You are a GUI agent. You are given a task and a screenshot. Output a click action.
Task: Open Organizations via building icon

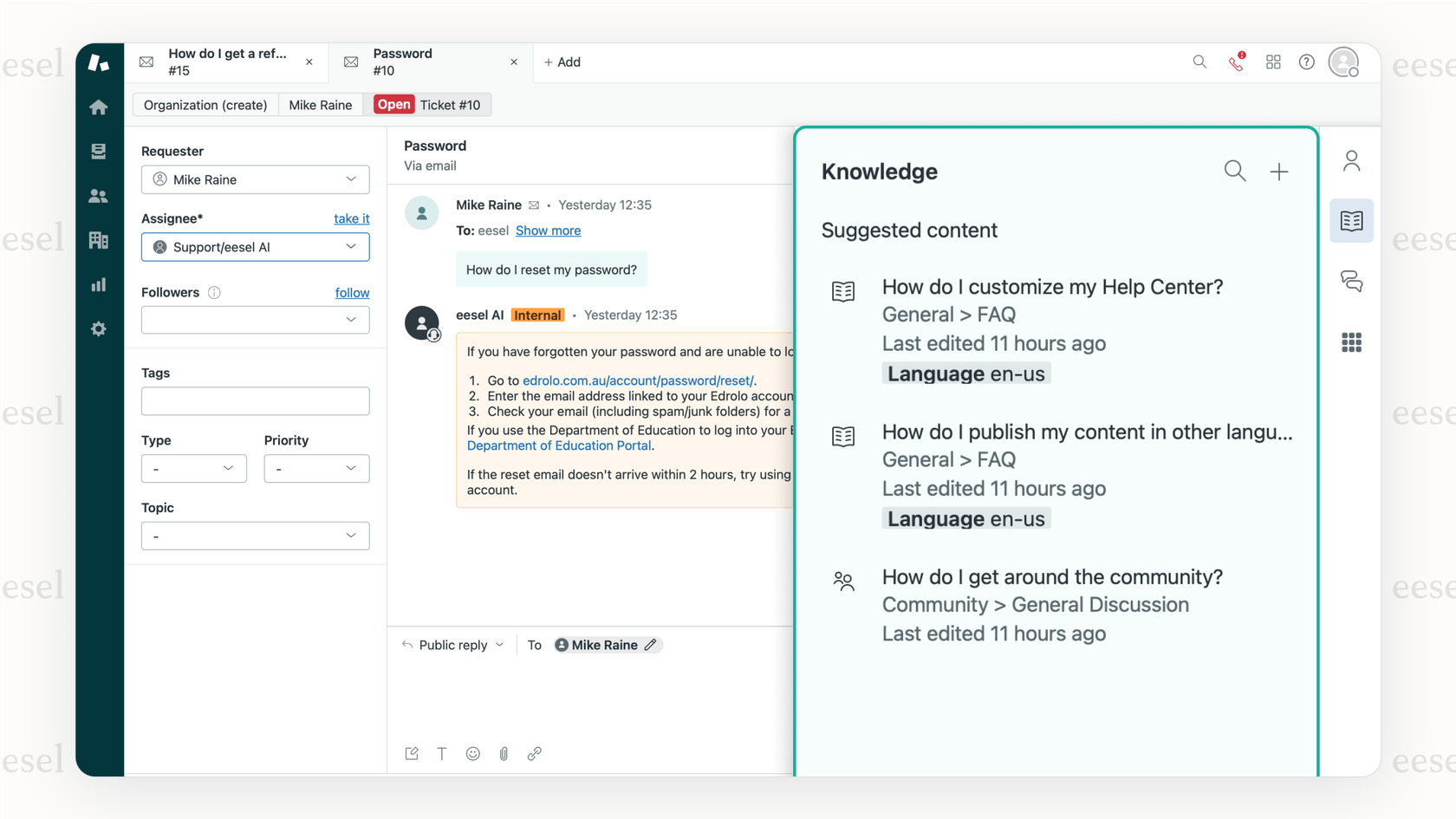coord(99,240)
